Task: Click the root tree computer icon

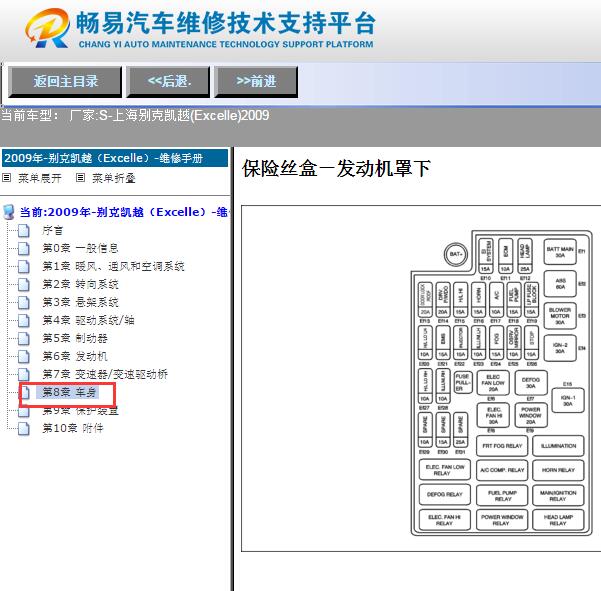Action: click(8, 212)
